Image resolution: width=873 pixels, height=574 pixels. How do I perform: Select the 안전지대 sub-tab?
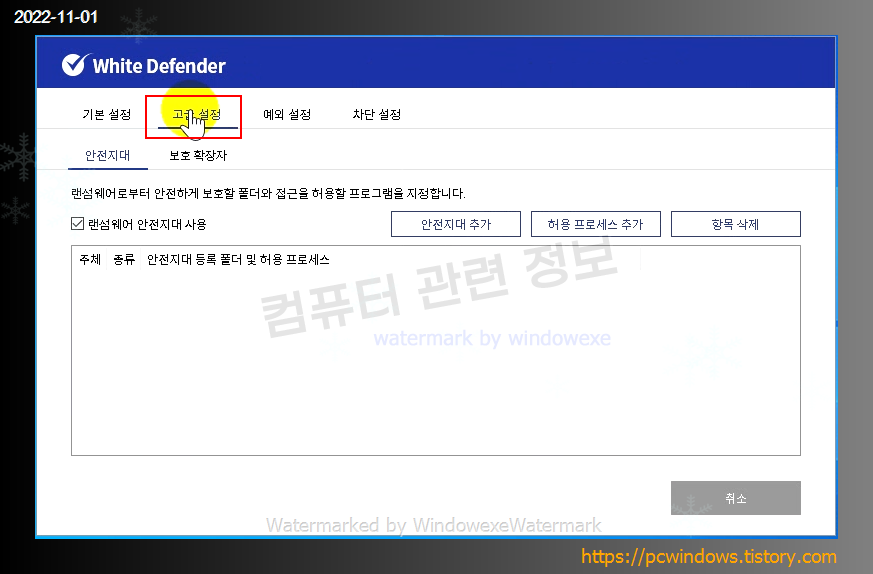107,155
